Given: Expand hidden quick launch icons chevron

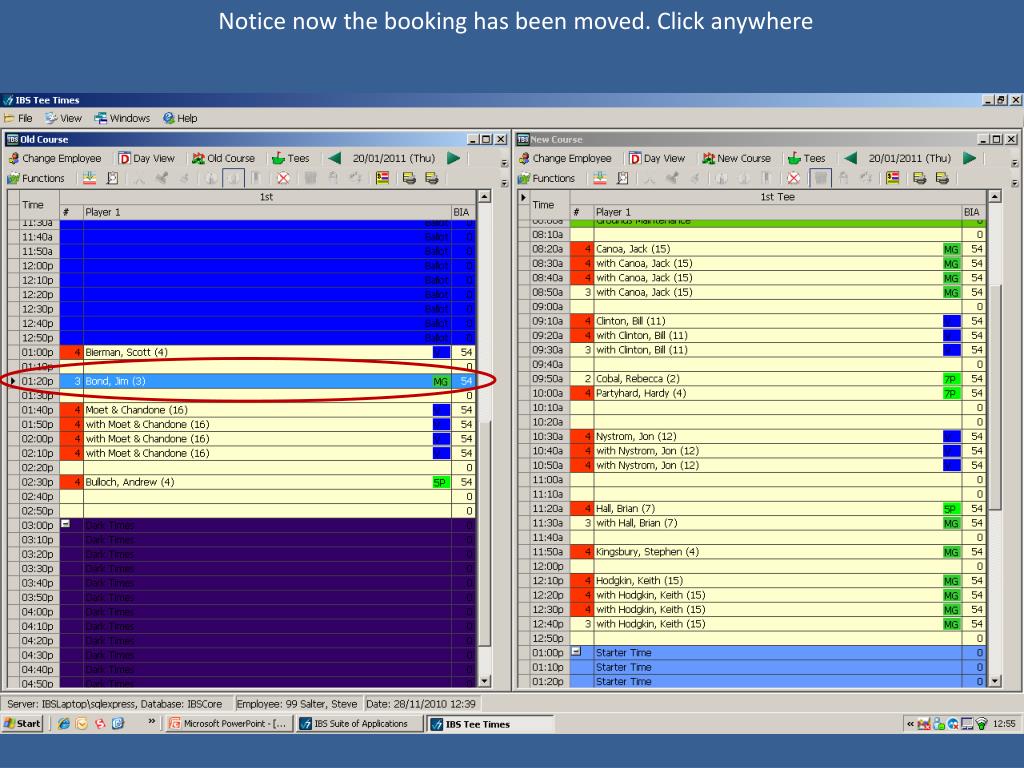Looking at the screenshot, I should pos(152,721).
